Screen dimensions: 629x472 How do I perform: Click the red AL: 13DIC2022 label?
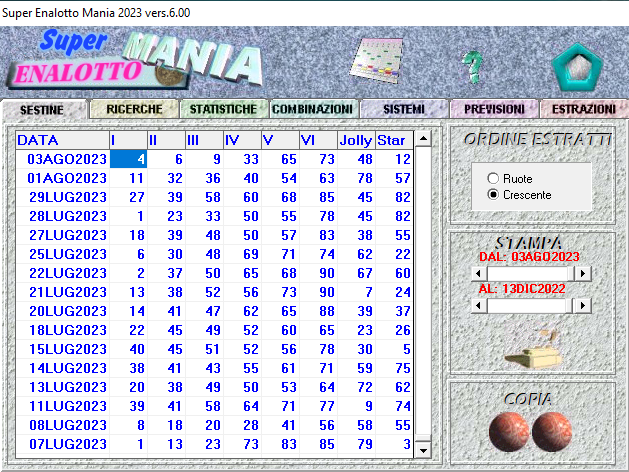pyautogui.click(x=522, y=289)
